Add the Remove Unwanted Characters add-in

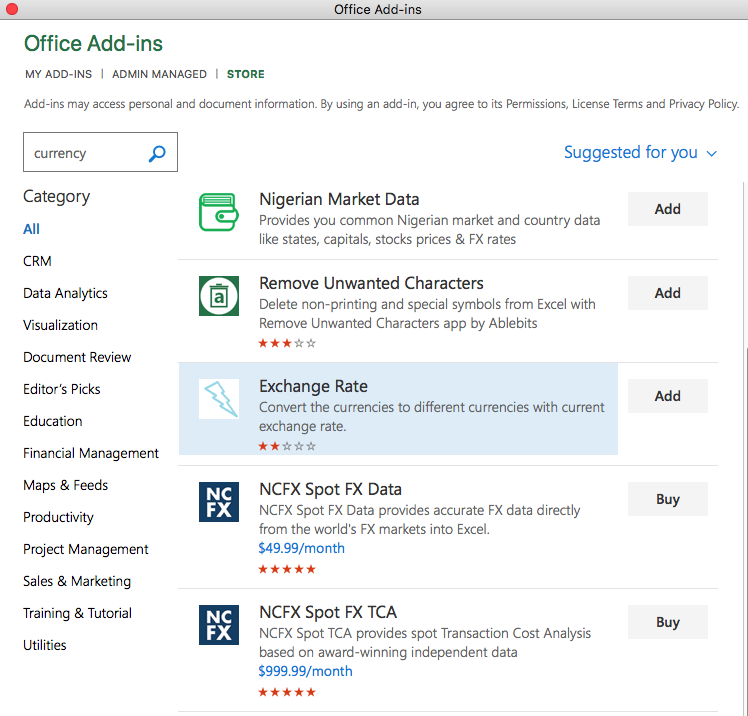[667, 293]
